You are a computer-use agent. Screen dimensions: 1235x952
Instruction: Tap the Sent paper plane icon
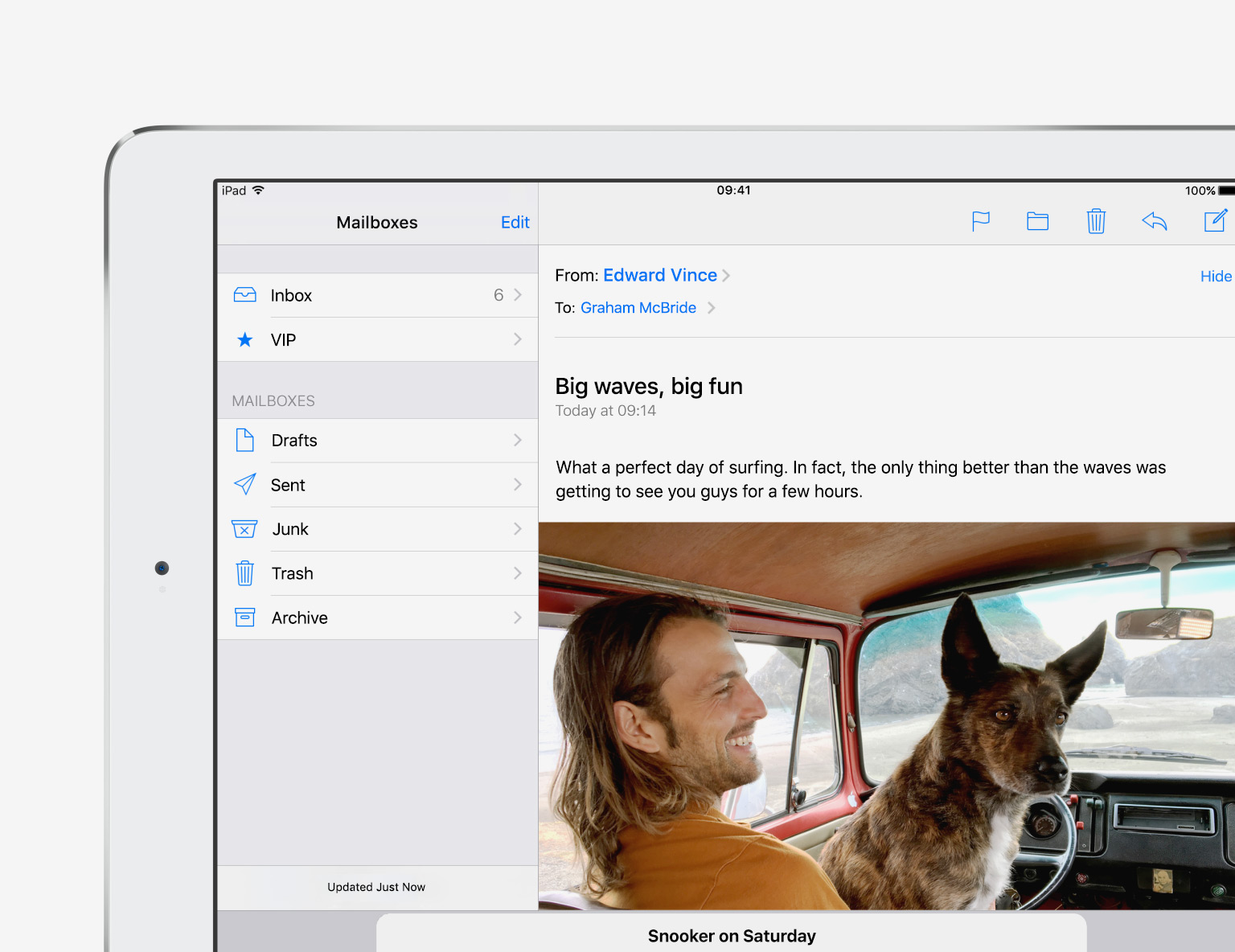[x=244, y=484]
